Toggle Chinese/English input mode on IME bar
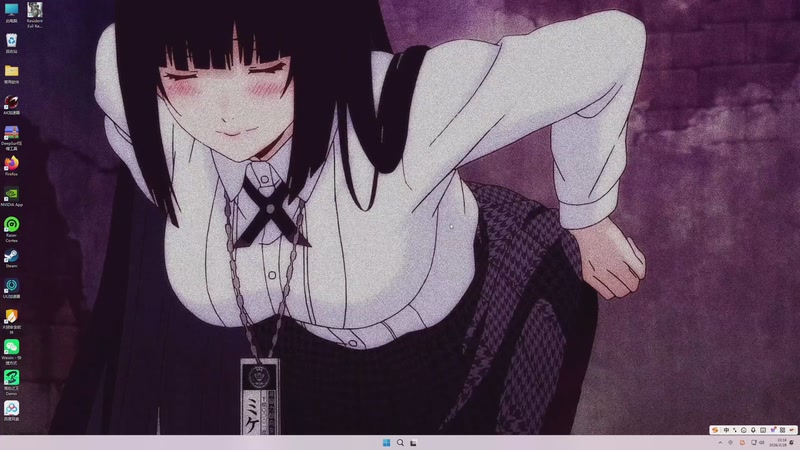This screenshot has height=450, width=800. pyautogui.click(x=727, y=430)
